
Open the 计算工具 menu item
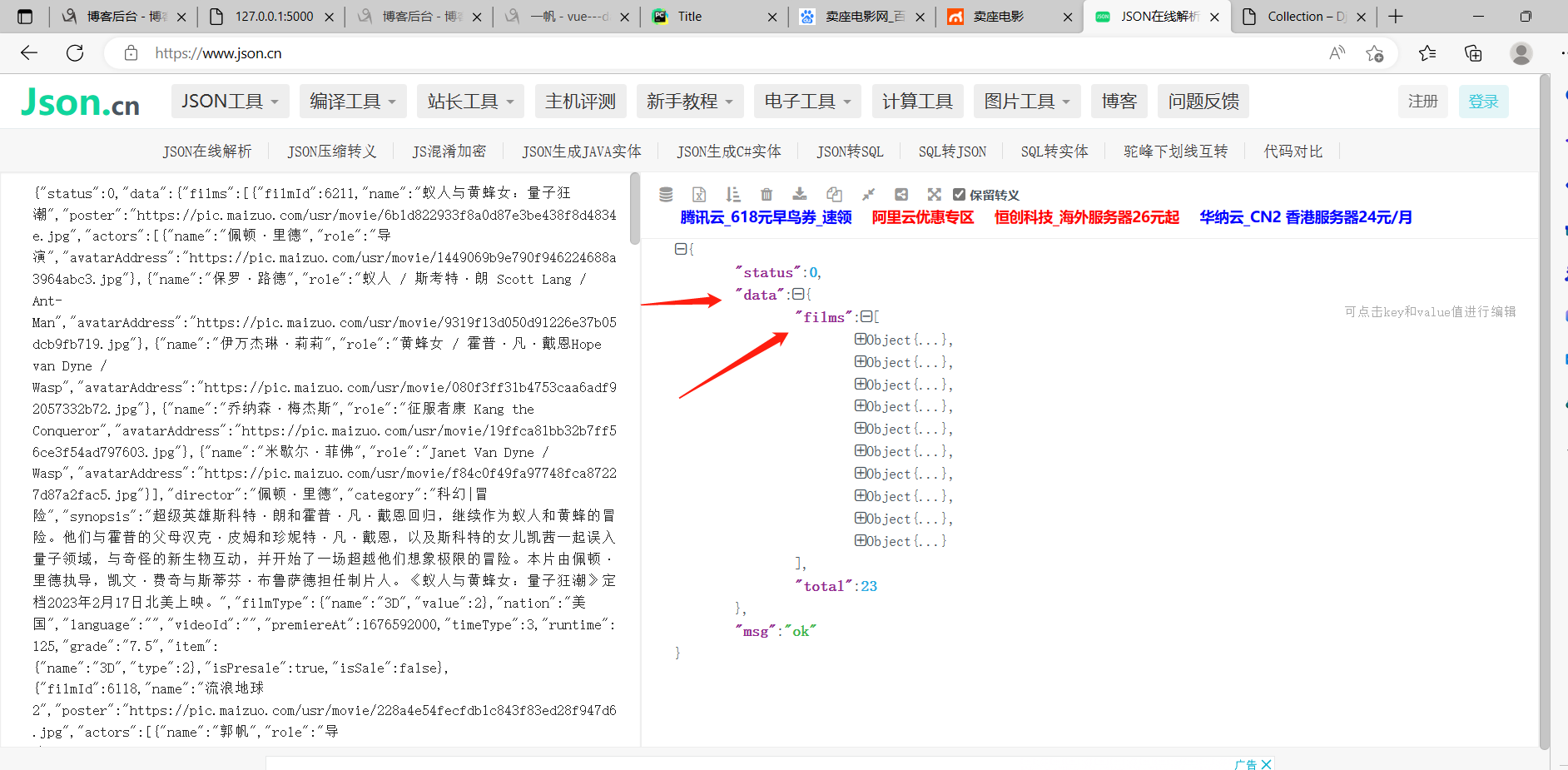(x=918, y=102)
